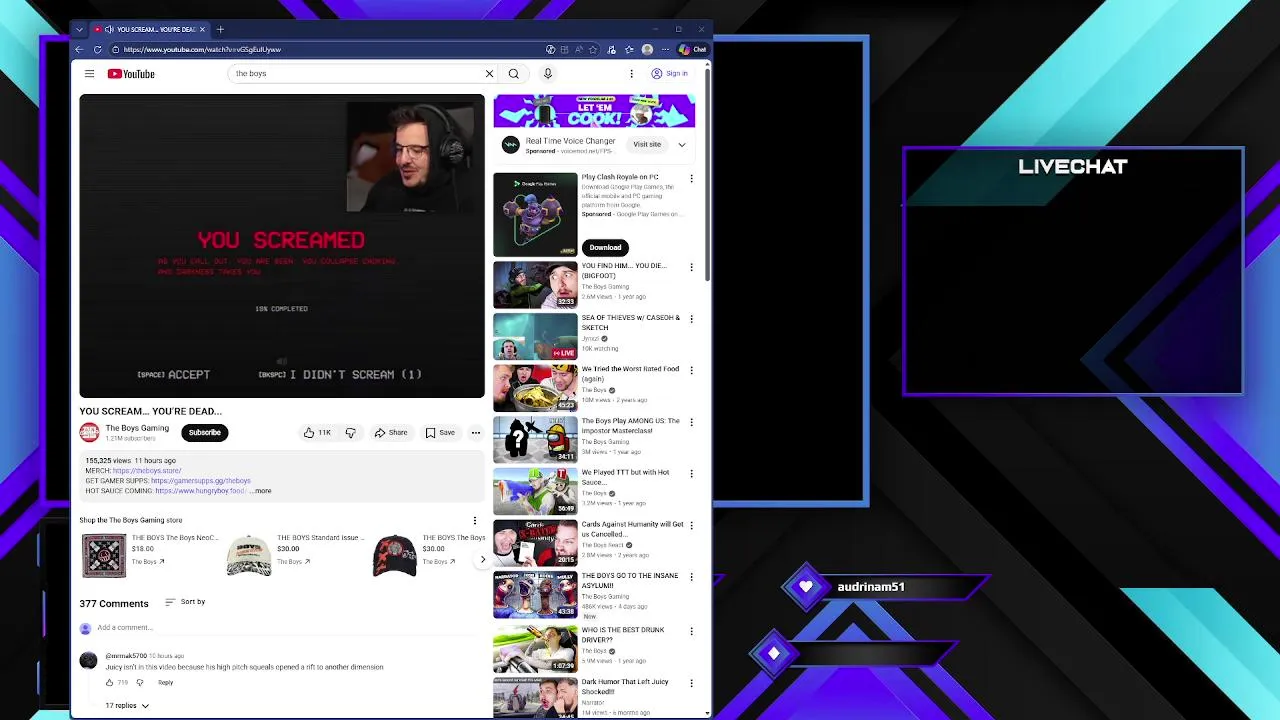Open the Copilot Chat button
This screenshot has height=720, width=1280.
click(692, 49)
